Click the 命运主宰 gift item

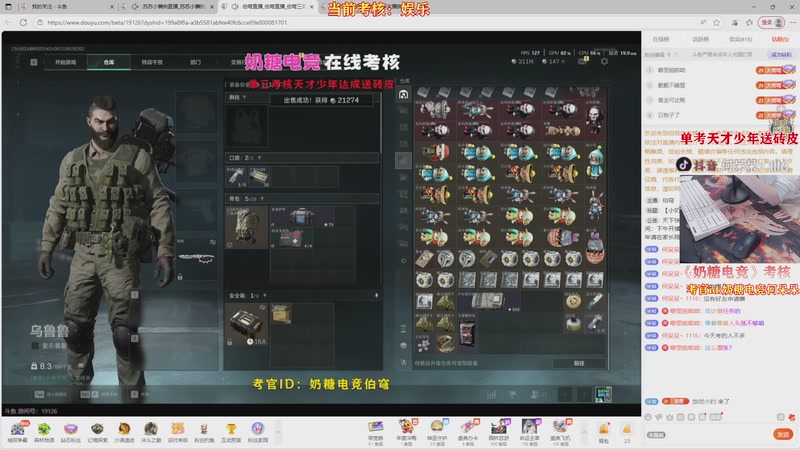coord(530,432)
